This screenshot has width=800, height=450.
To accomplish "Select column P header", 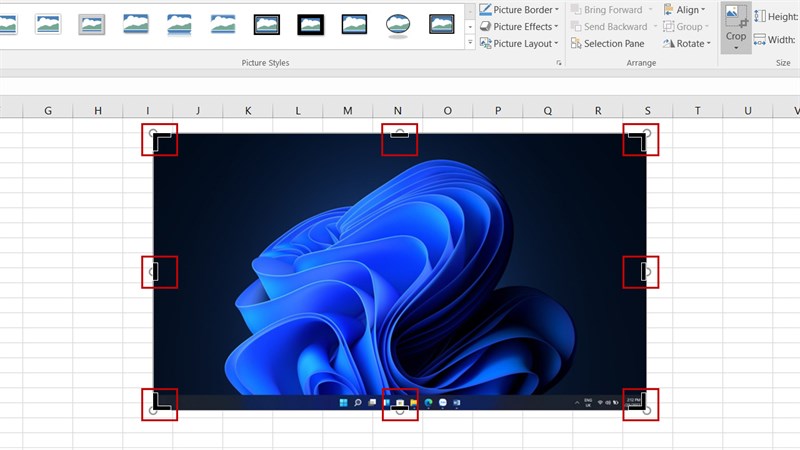I will coord(498,111).
